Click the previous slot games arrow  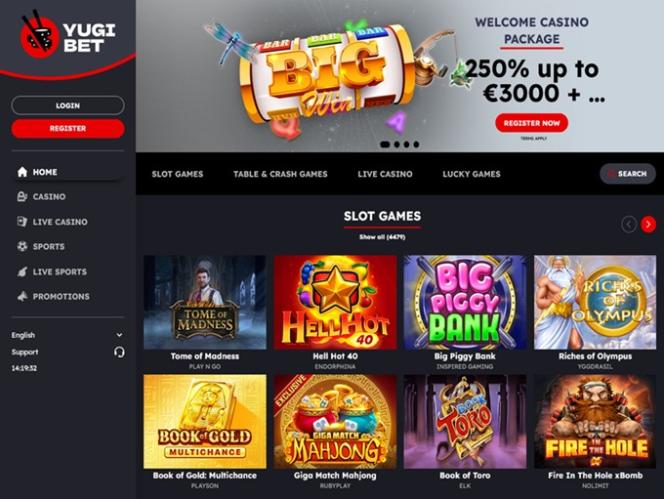(x=629, y=224)
